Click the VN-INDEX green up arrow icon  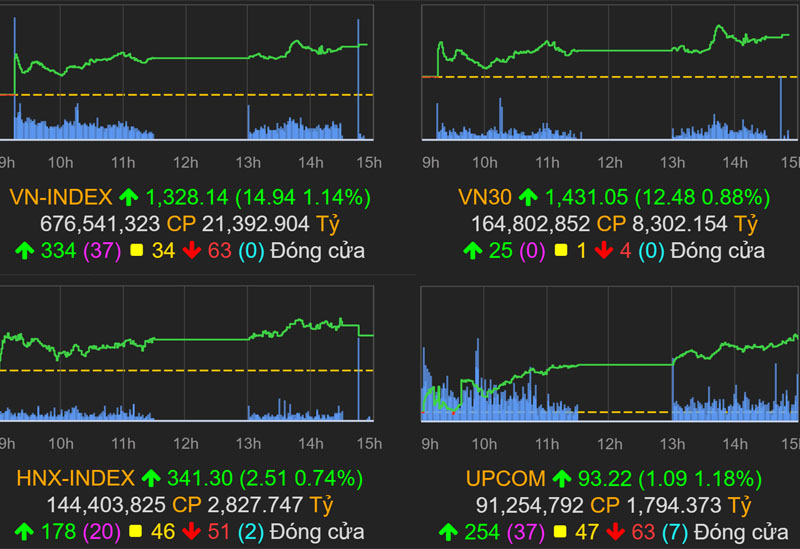[129, 197]
